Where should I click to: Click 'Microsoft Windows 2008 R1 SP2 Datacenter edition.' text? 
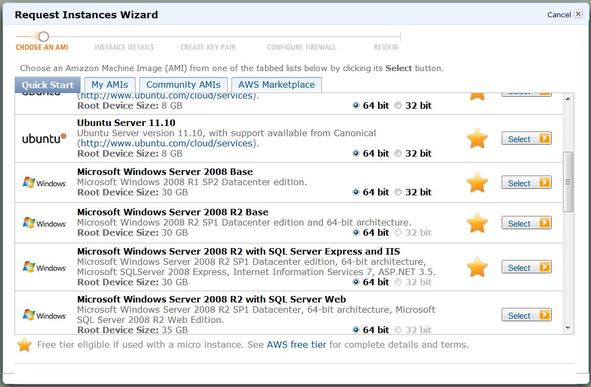192,182
